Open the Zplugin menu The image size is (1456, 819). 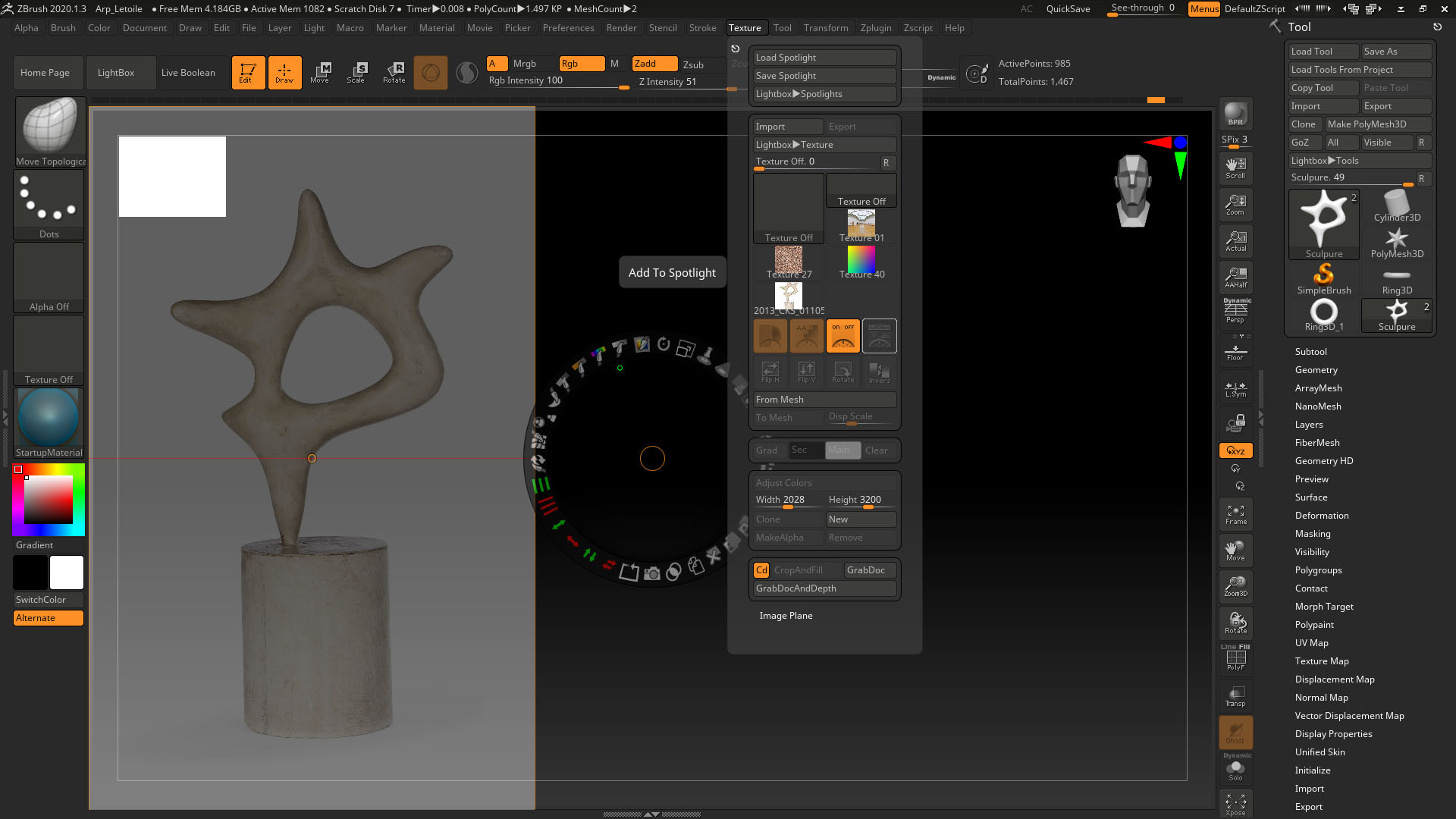click(x=876, y=27)
